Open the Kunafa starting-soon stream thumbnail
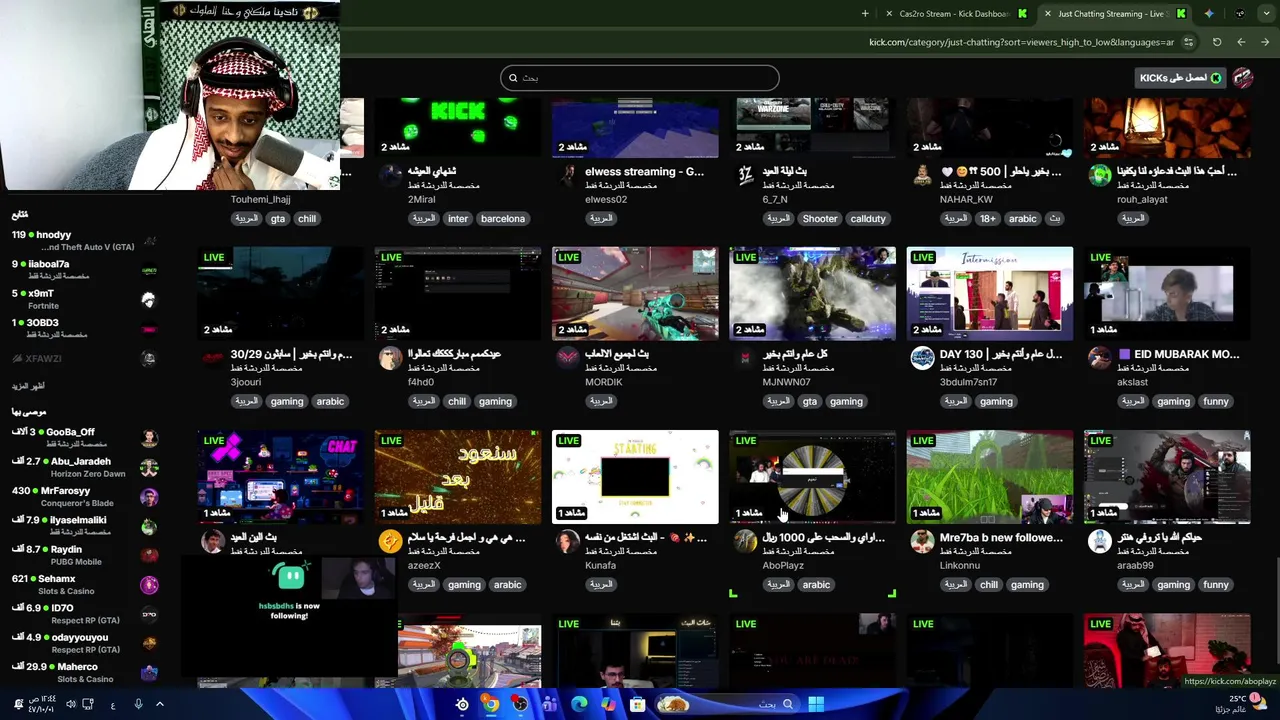 click(635, 477)
